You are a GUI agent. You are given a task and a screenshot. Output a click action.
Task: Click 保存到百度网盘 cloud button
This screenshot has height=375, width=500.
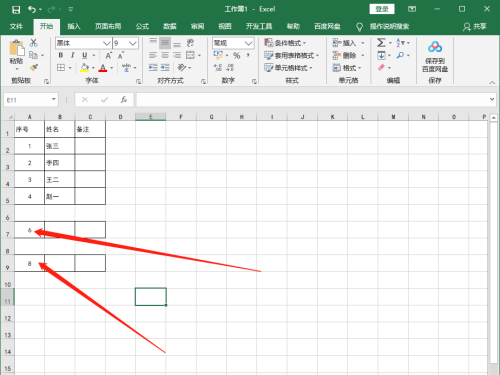click(x=435, y=56)
